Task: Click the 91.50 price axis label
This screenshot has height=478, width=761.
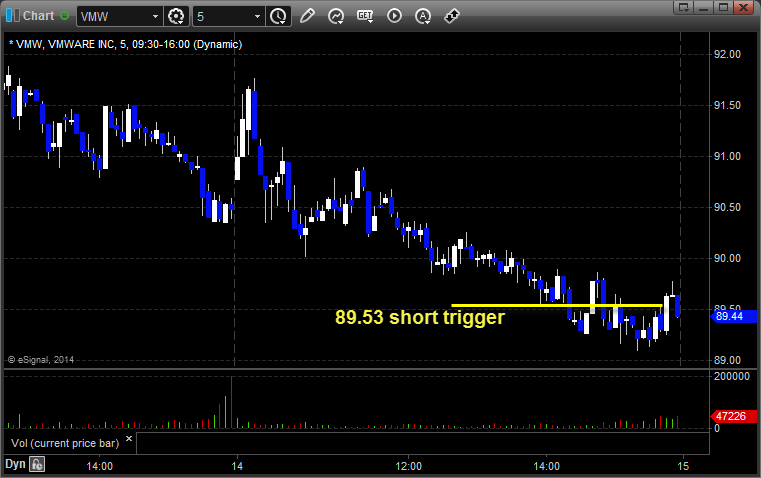Action: [x=727, y=105]
